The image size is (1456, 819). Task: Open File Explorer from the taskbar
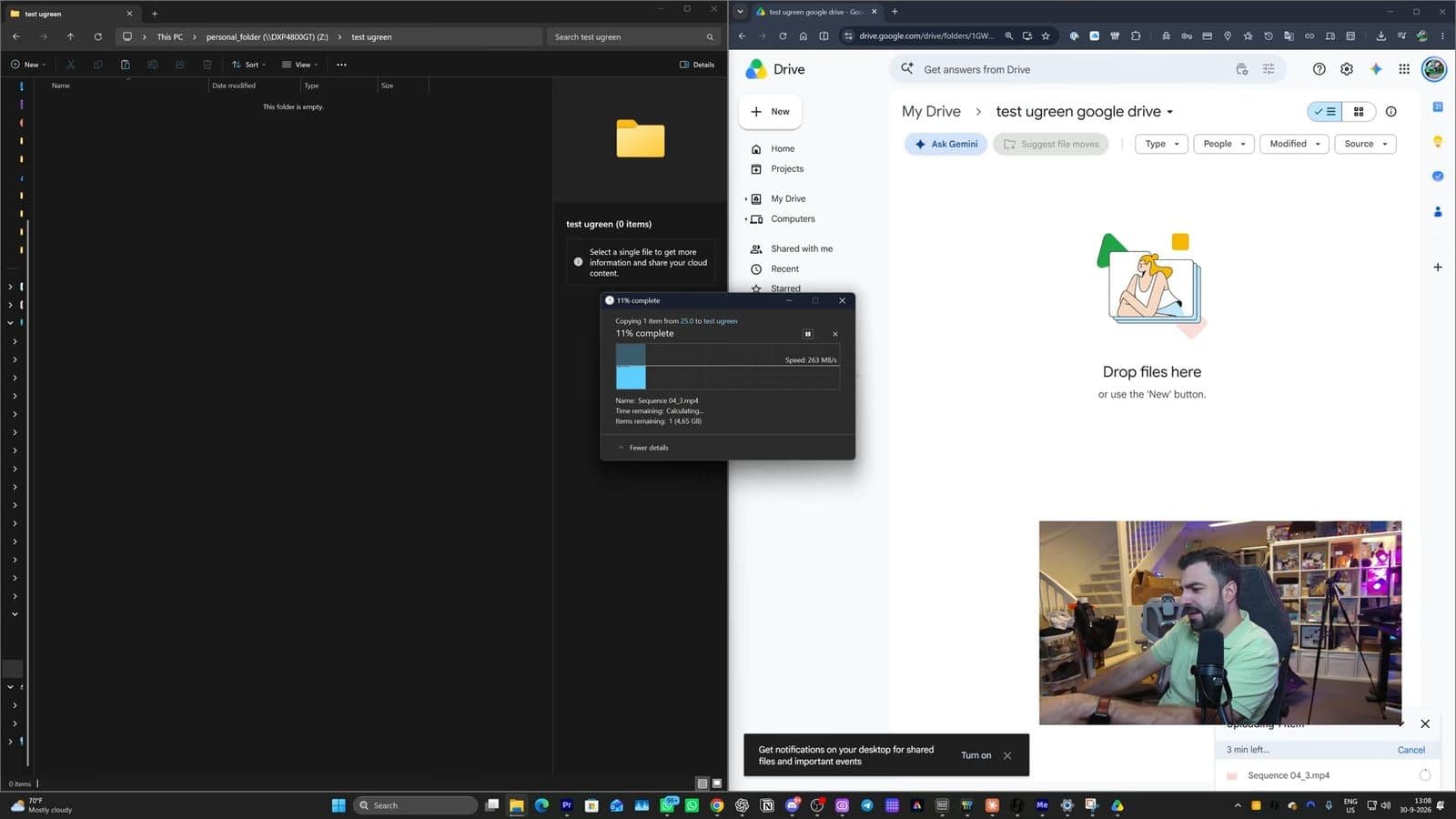516,805
